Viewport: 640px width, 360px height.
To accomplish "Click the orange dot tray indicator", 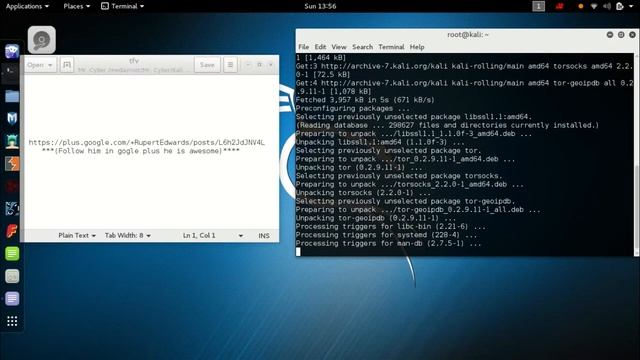I will (x=580, y=7).
